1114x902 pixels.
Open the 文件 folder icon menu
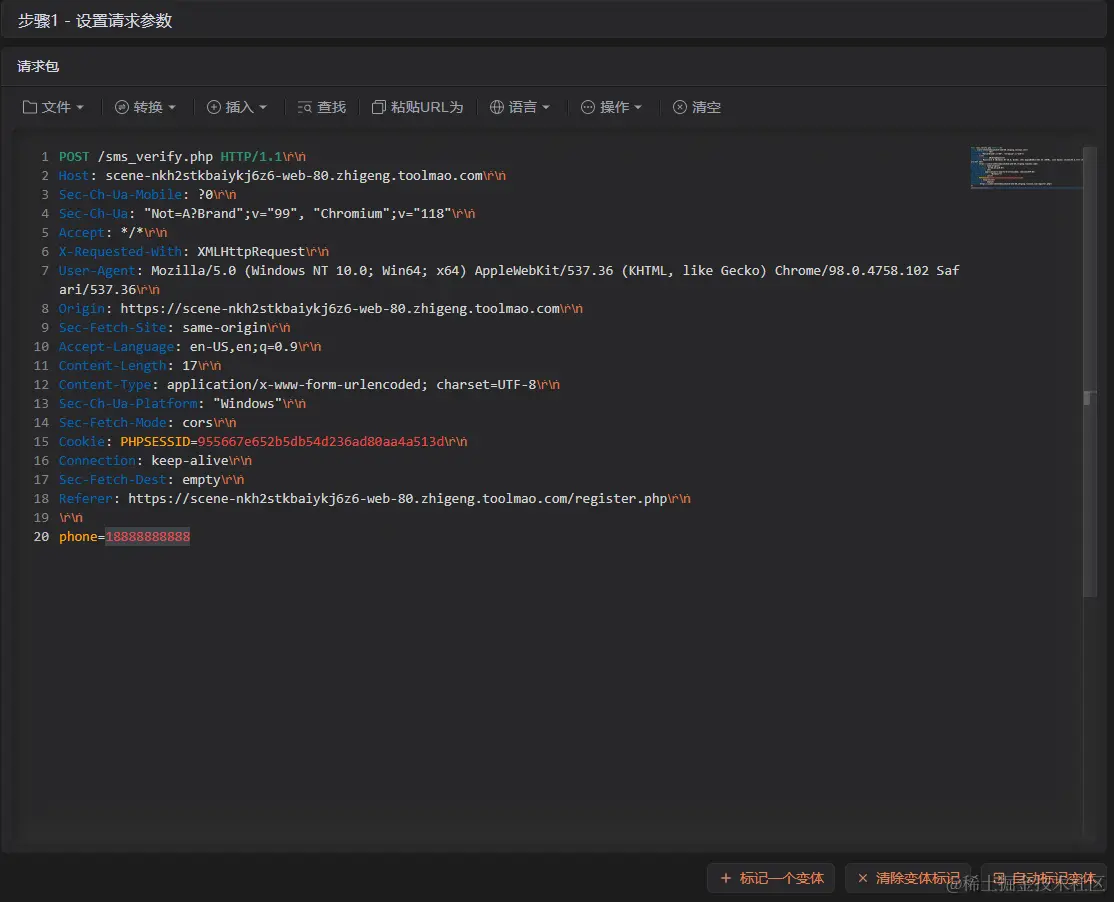point(30,107)
